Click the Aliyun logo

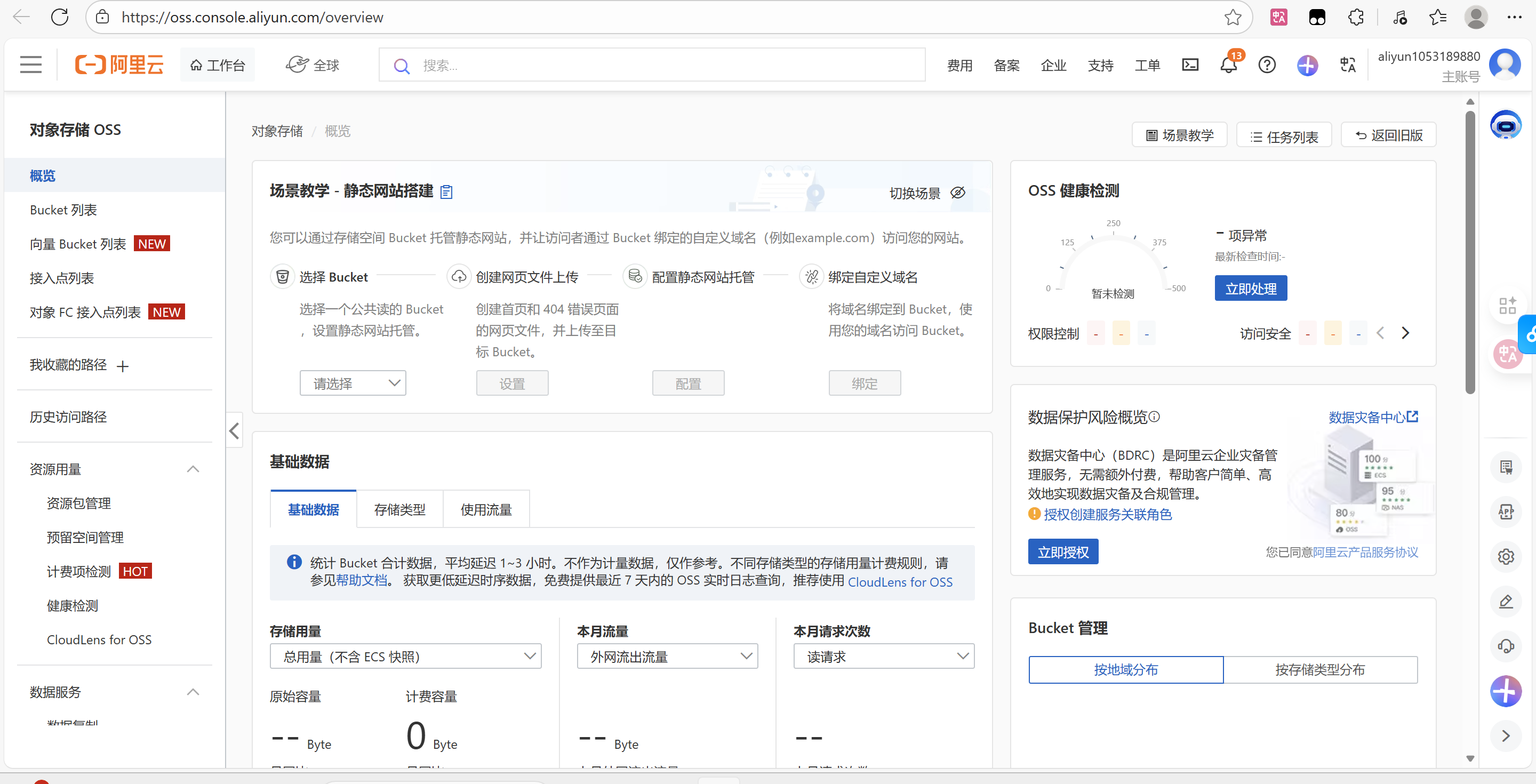click(119, 65)
